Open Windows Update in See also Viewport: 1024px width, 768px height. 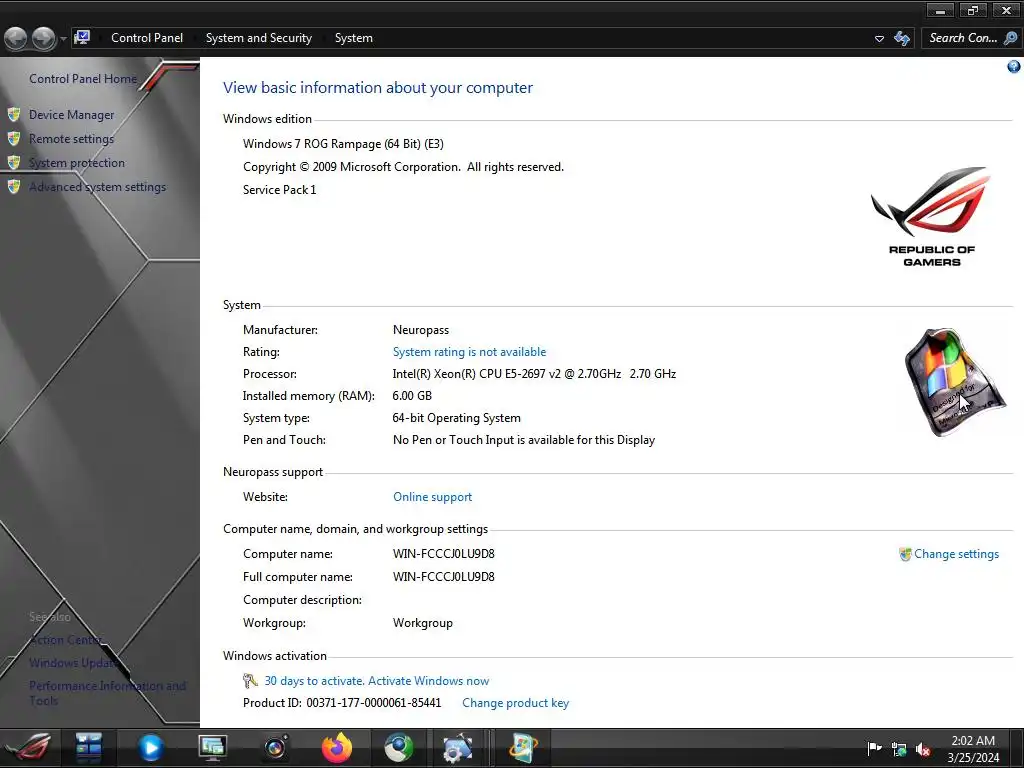pos(74,663)
